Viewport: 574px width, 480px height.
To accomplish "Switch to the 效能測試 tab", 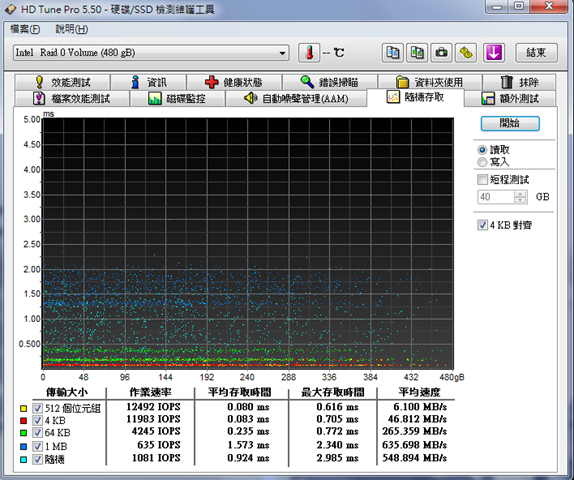I will [63, 82].
